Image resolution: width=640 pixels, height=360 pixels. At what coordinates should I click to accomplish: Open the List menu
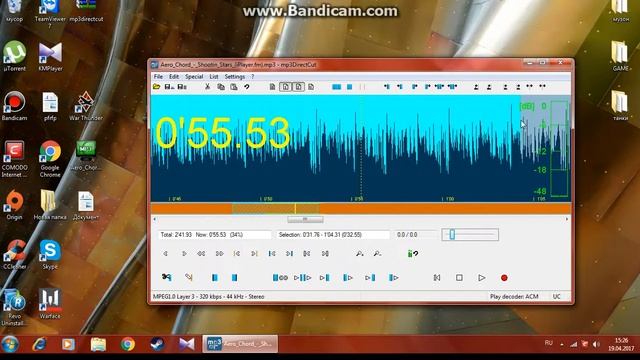point(213,76)
